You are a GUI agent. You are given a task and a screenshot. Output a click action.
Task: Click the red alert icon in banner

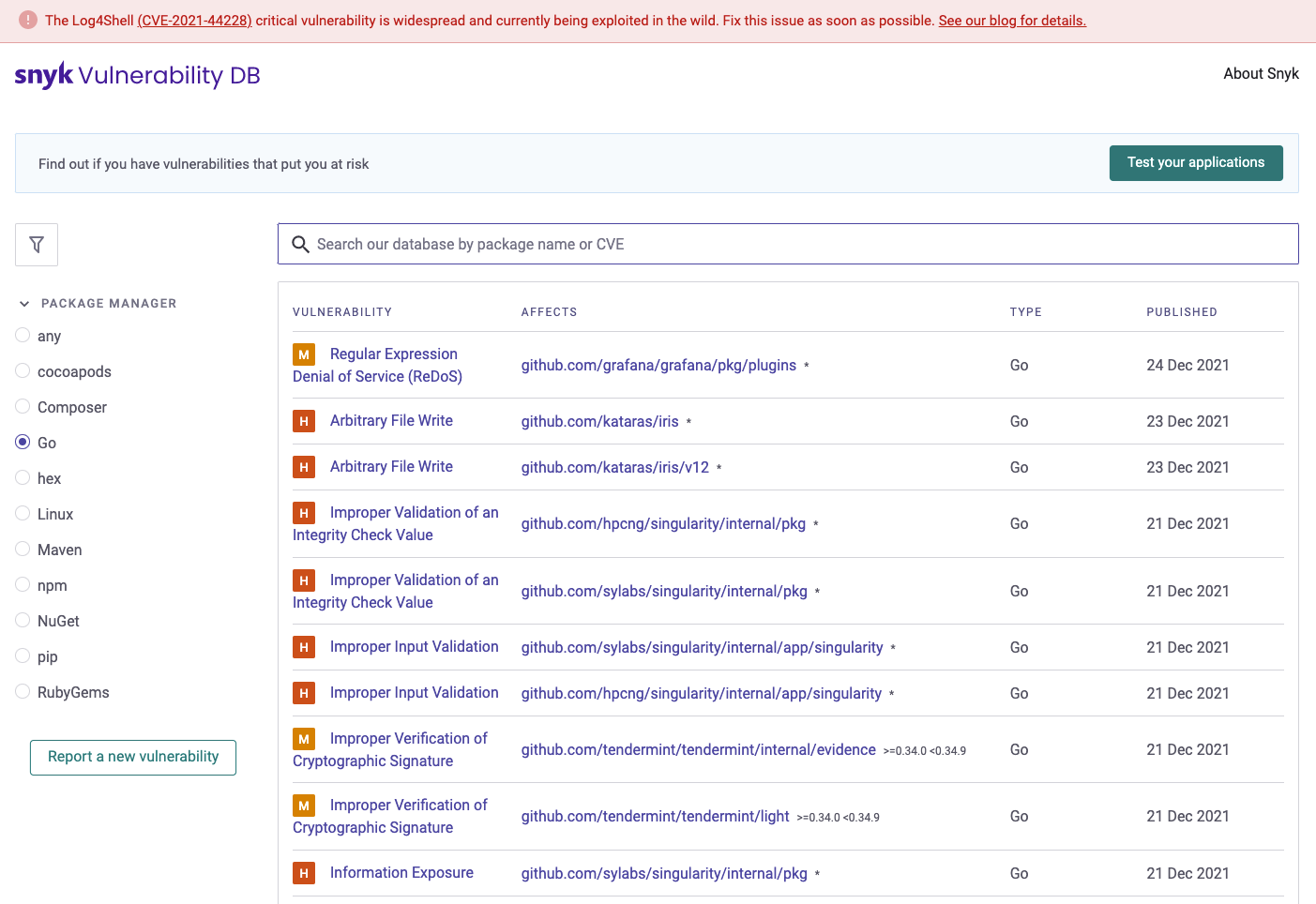point(28,20)
